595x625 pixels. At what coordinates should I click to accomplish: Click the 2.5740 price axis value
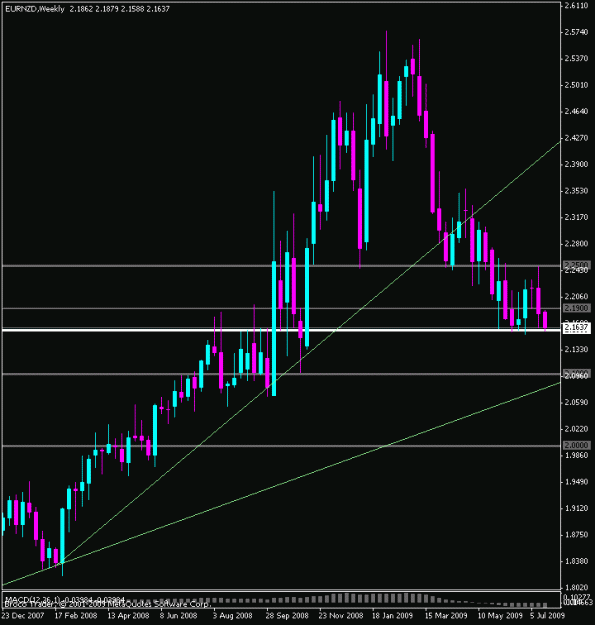pyautogui.click(x=576, y=32)
